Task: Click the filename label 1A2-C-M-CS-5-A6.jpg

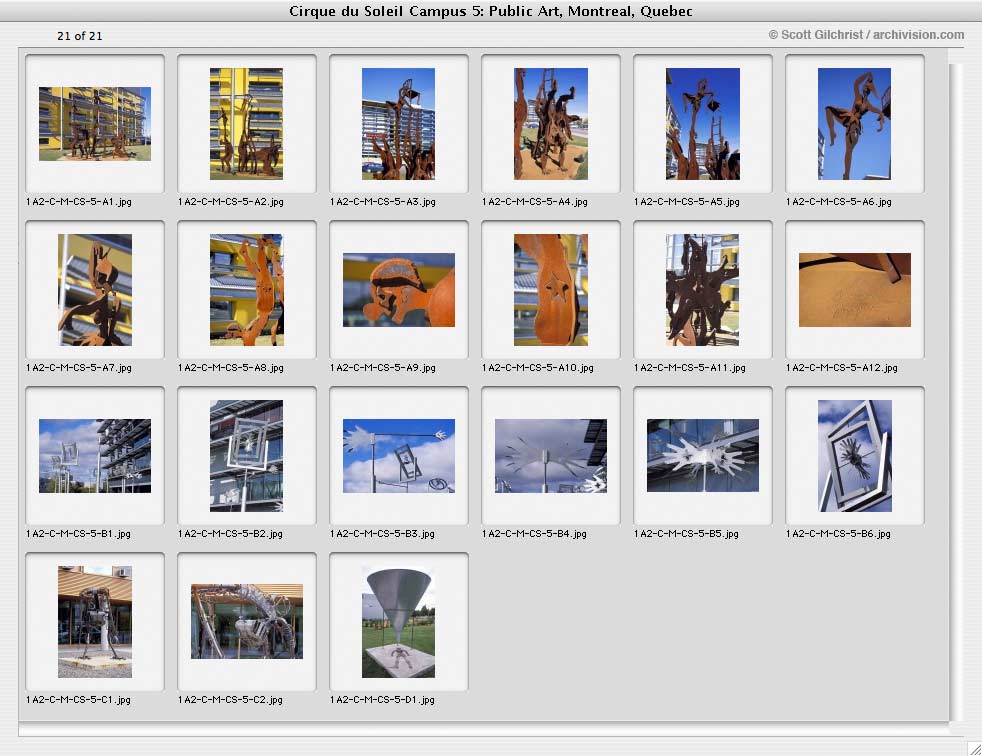Action: click(x=839, y=202)
